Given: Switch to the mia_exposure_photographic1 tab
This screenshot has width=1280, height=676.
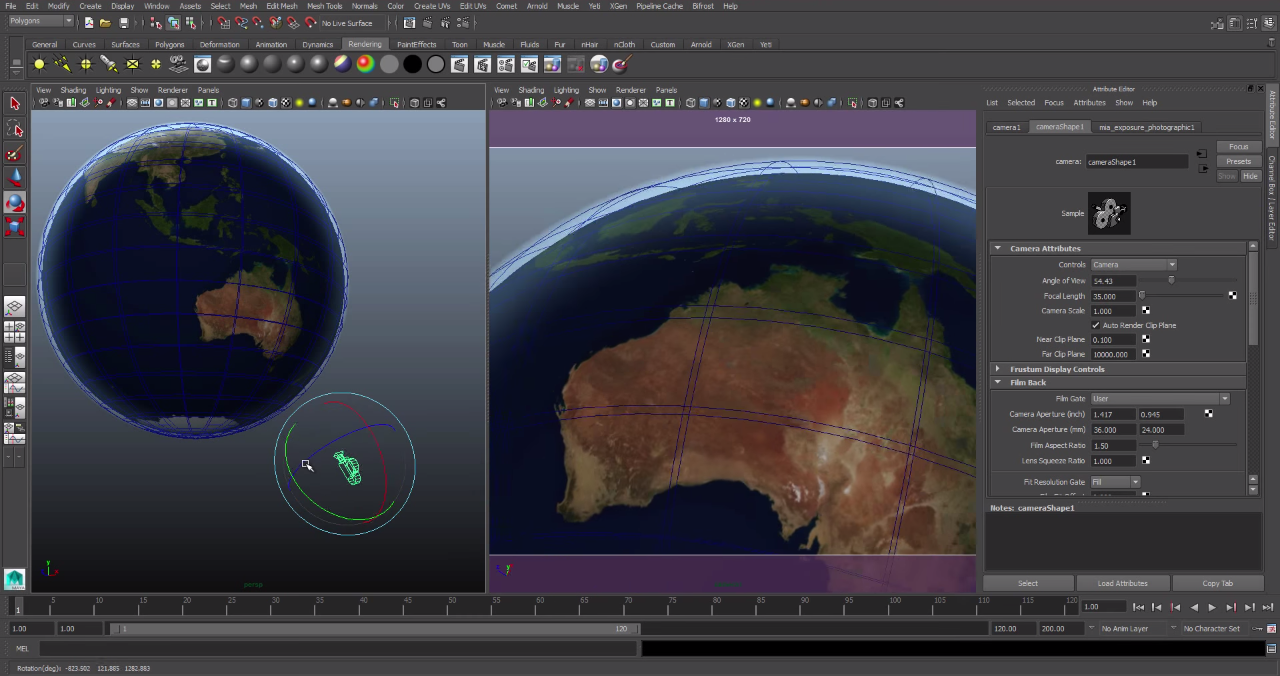Looking at the screenshot, I should pos(1146,127).
